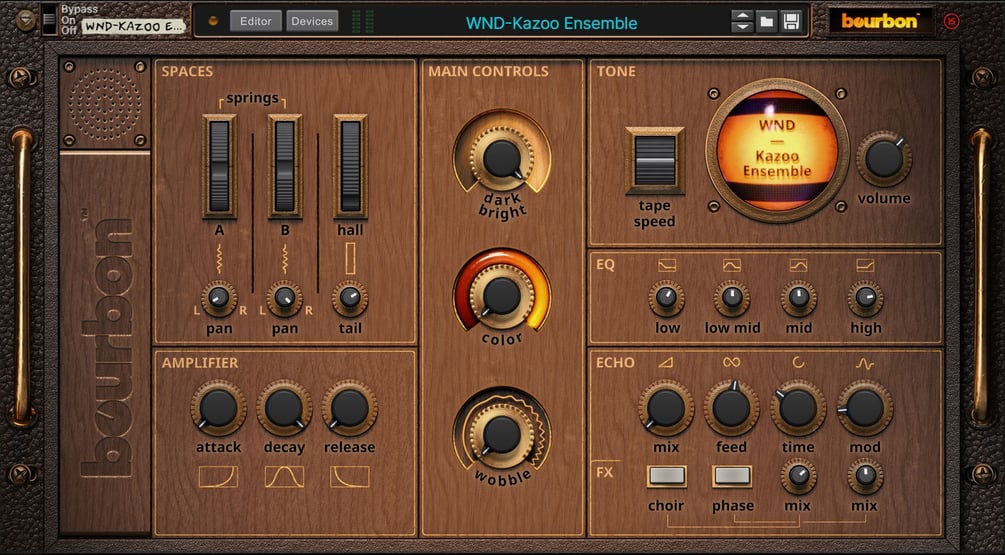Click the echo mix knob
This screenshot has width=1005, height=555.
pos(666,408)
